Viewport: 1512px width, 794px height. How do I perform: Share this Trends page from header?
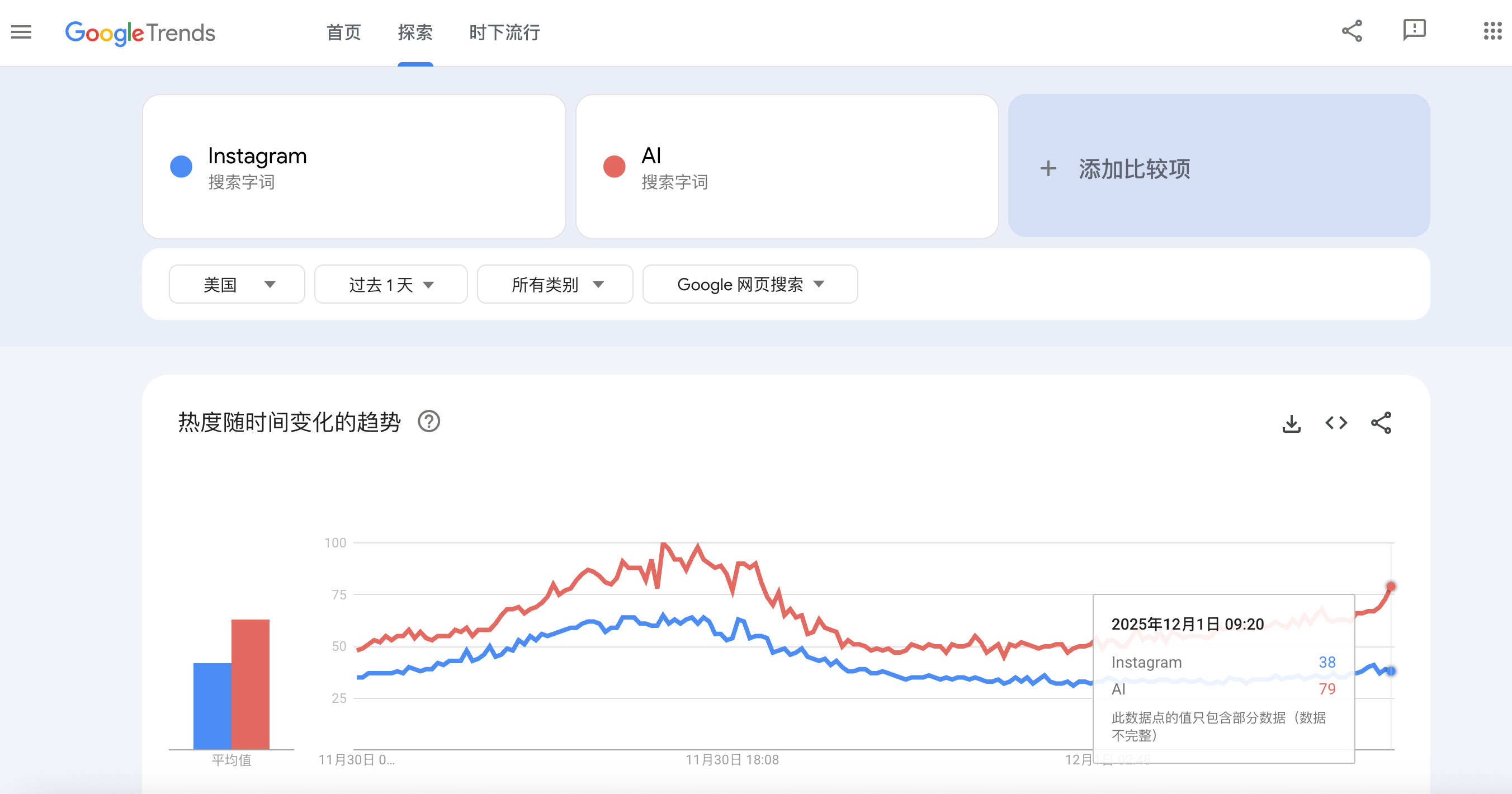pyautogui.click(x=1352, y=31)
